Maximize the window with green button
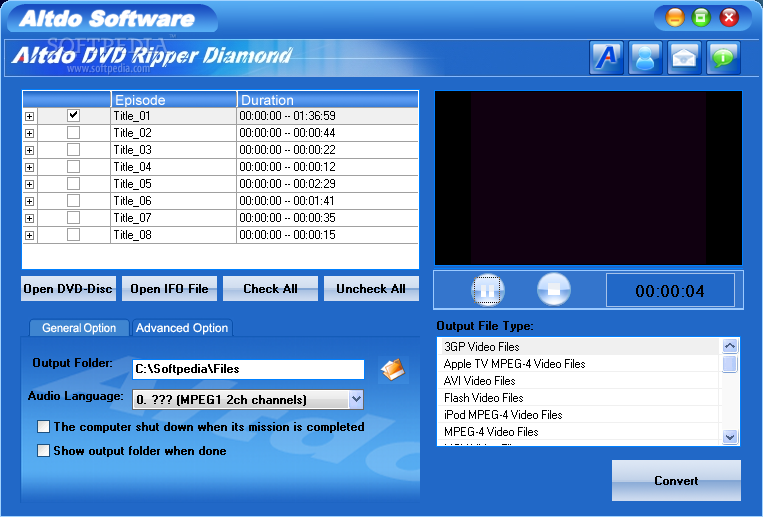The image size is (763, 517). (x=701, y=18)
